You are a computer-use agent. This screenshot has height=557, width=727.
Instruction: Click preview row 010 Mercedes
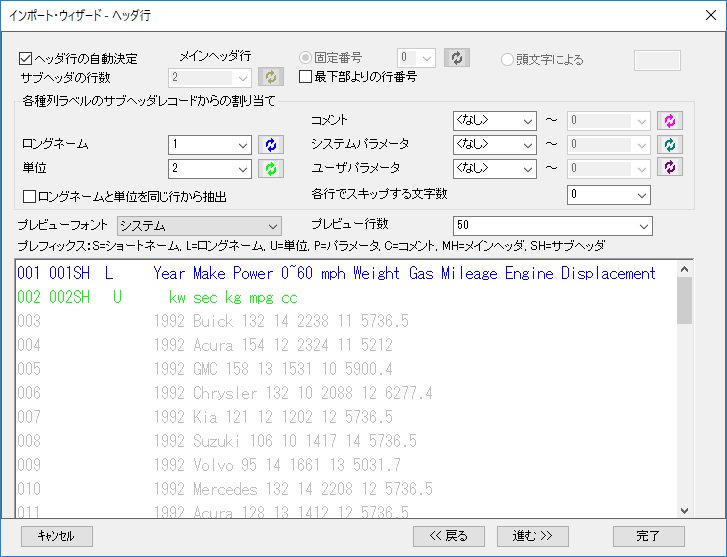tap(224, 489)
